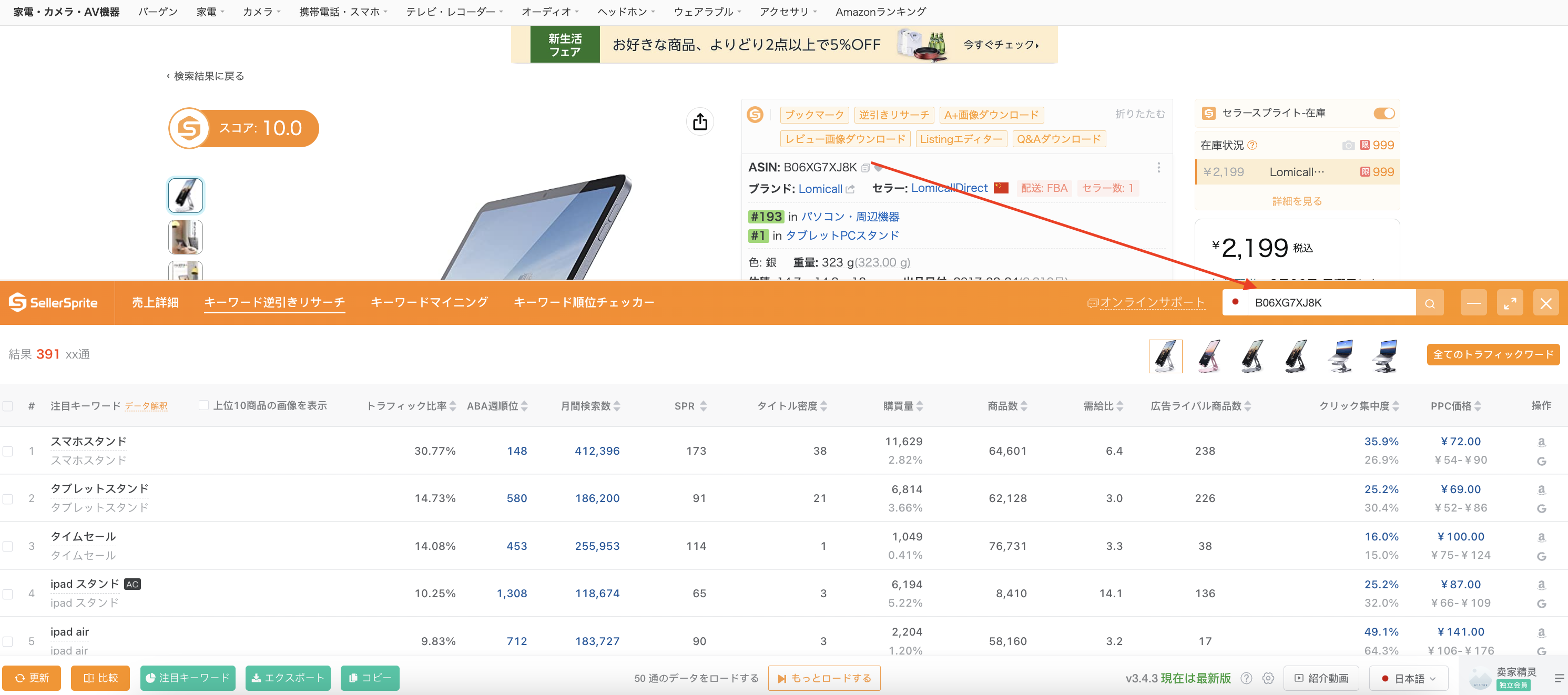The height and width of the screenshot is (695, 1568).
Task: Collapse panel with 折りたたむ
Action: tap(1139, 114)
